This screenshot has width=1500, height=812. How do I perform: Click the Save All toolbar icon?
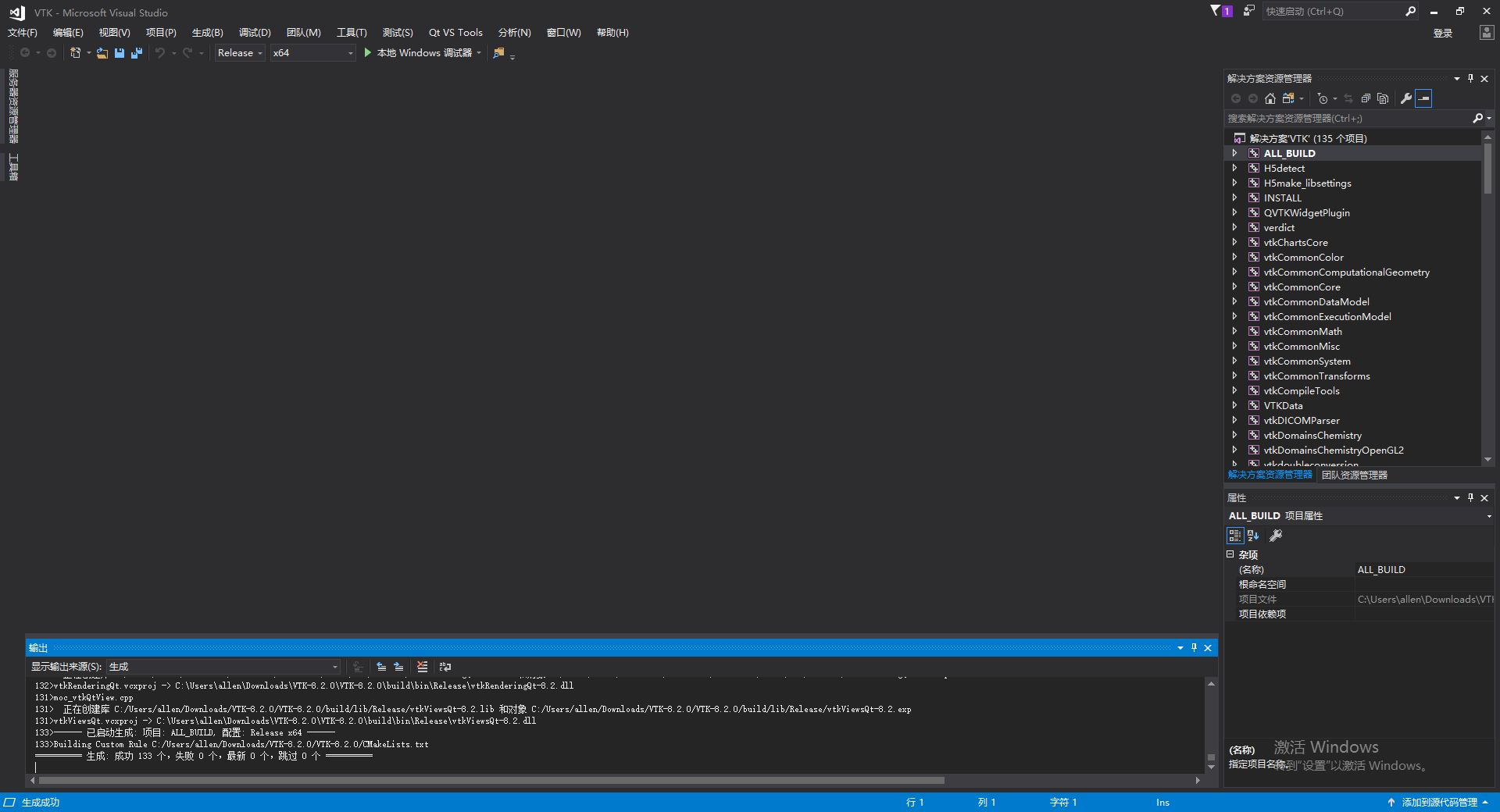coord(137,52)
